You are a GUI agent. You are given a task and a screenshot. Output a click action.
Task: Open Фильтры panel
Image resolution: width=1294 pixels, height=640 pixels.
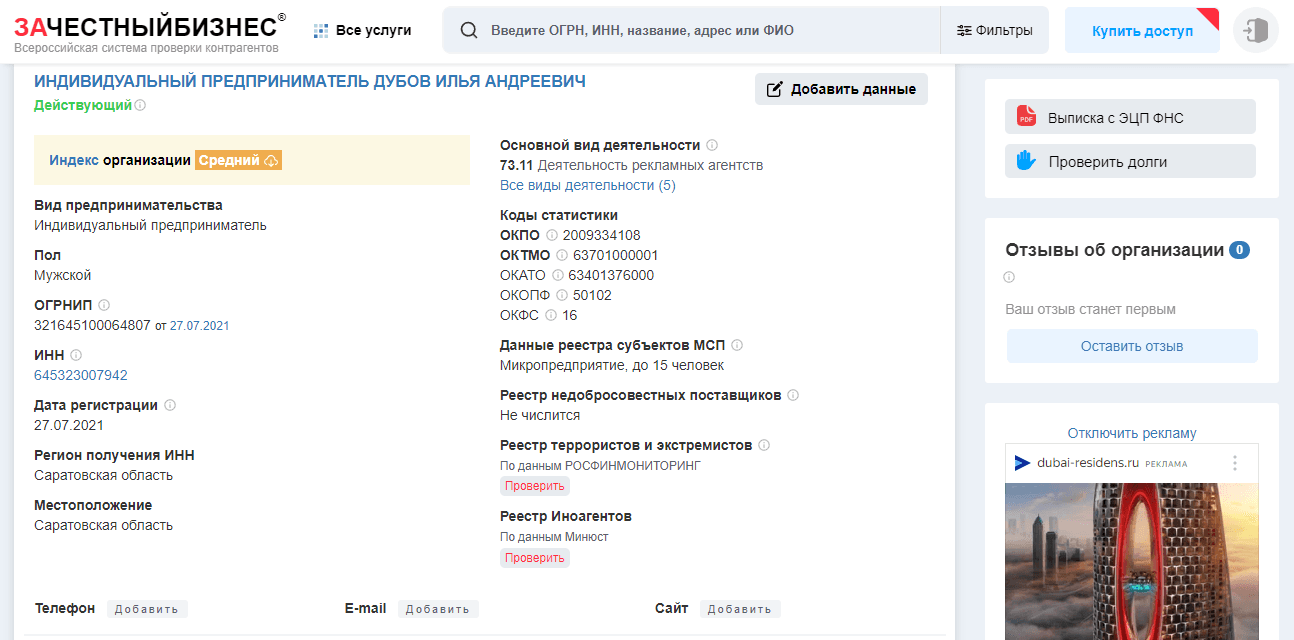[x=1002, y=30]
